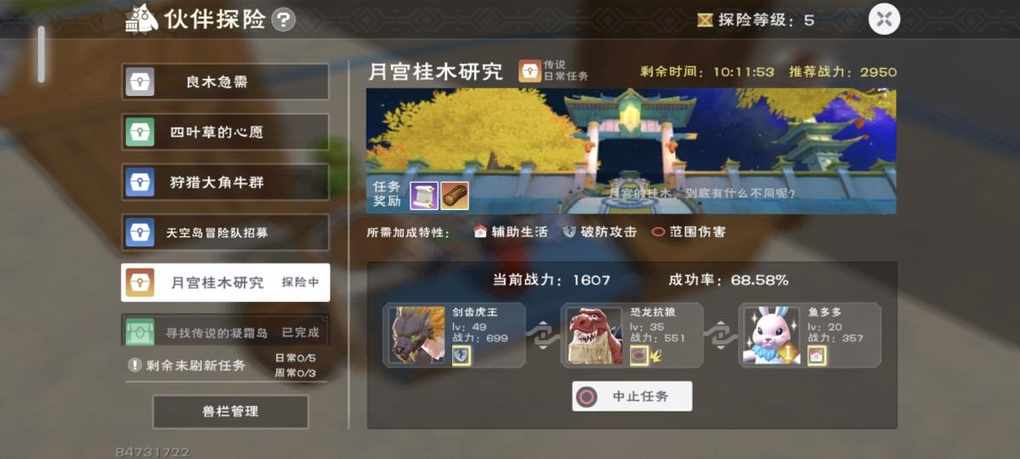1020x459 pixels.
Task: Tap the scroll reward item icon
Action: pos(423,195)
